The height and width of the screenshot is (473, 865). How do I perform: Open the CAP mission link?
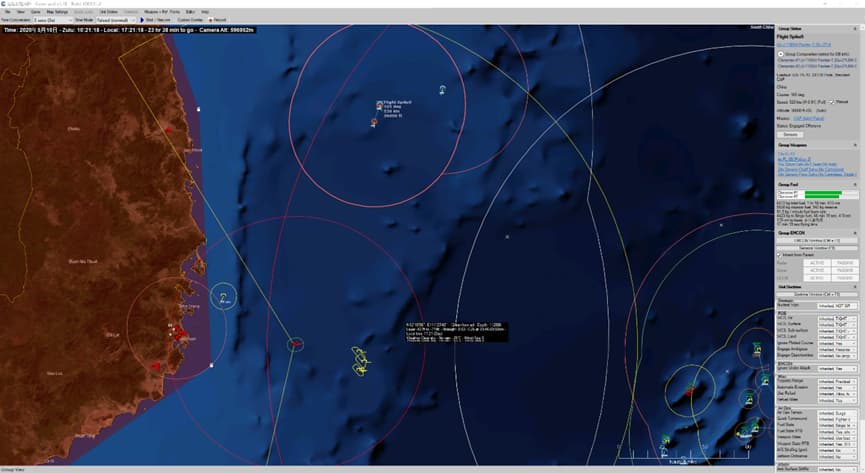(808, 118)
